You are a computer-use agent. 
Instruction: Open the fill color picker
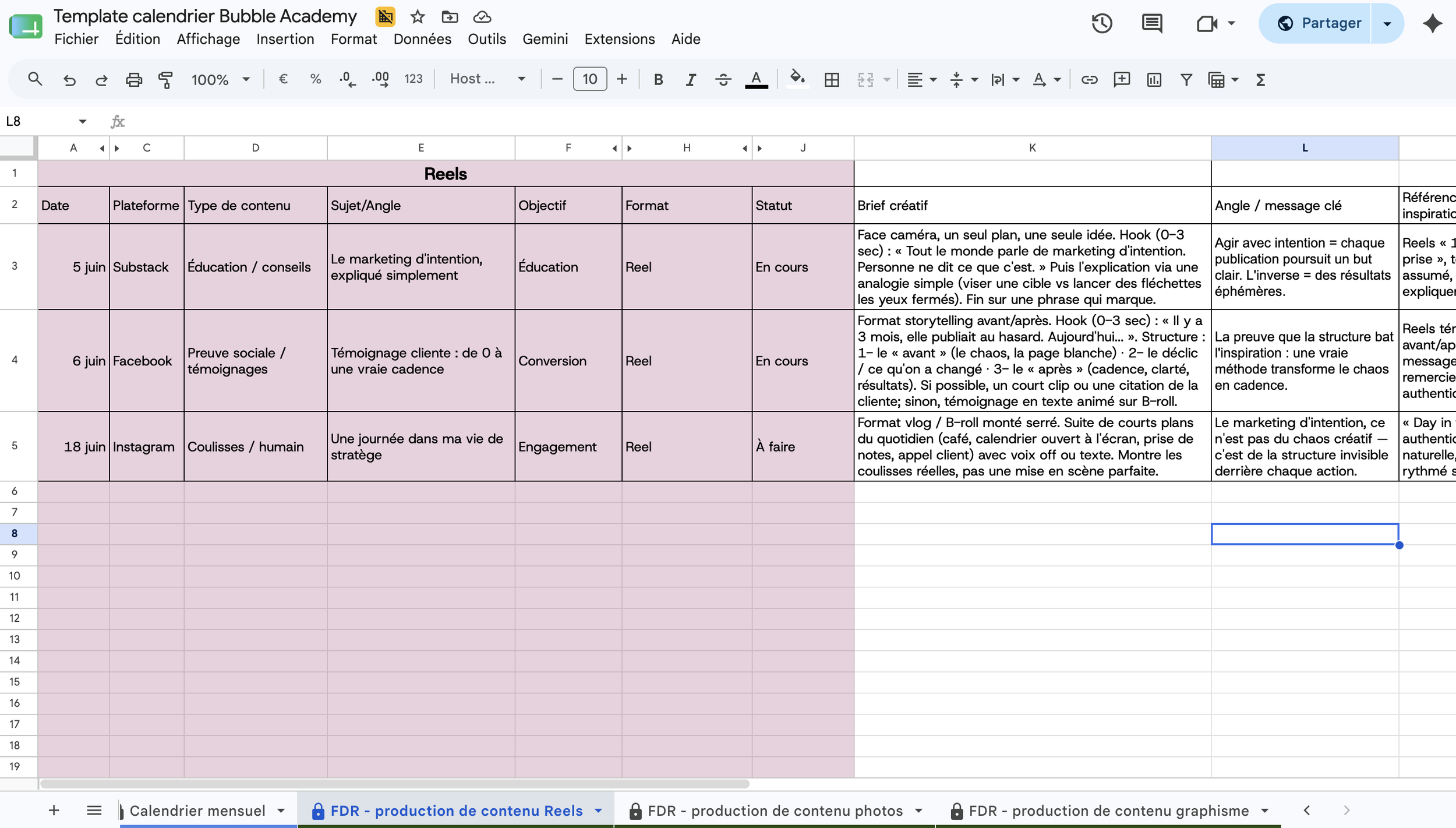[797, 79]
